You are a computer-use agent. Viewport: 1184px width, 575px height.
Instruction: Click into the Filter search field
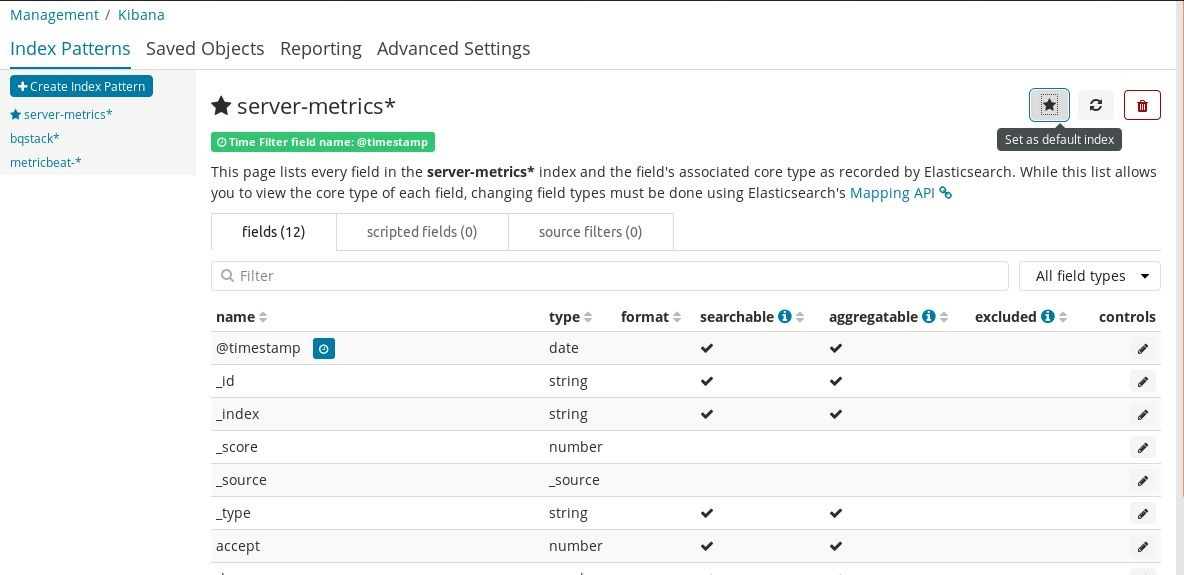(x=610, y=276)
